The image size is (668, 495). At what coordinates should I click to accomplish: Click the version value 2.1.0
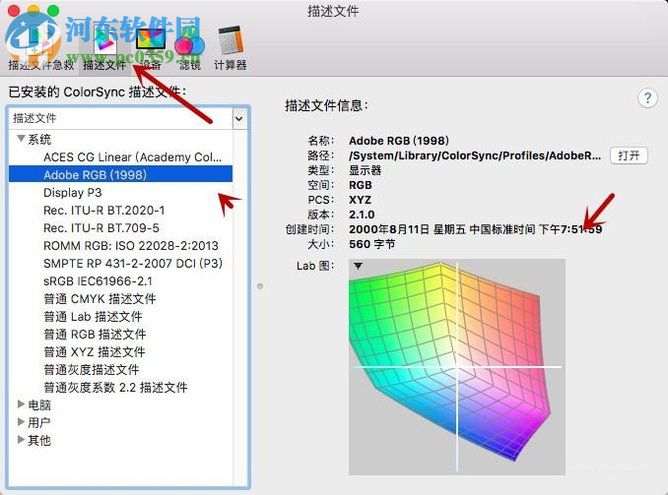(362, 215)
